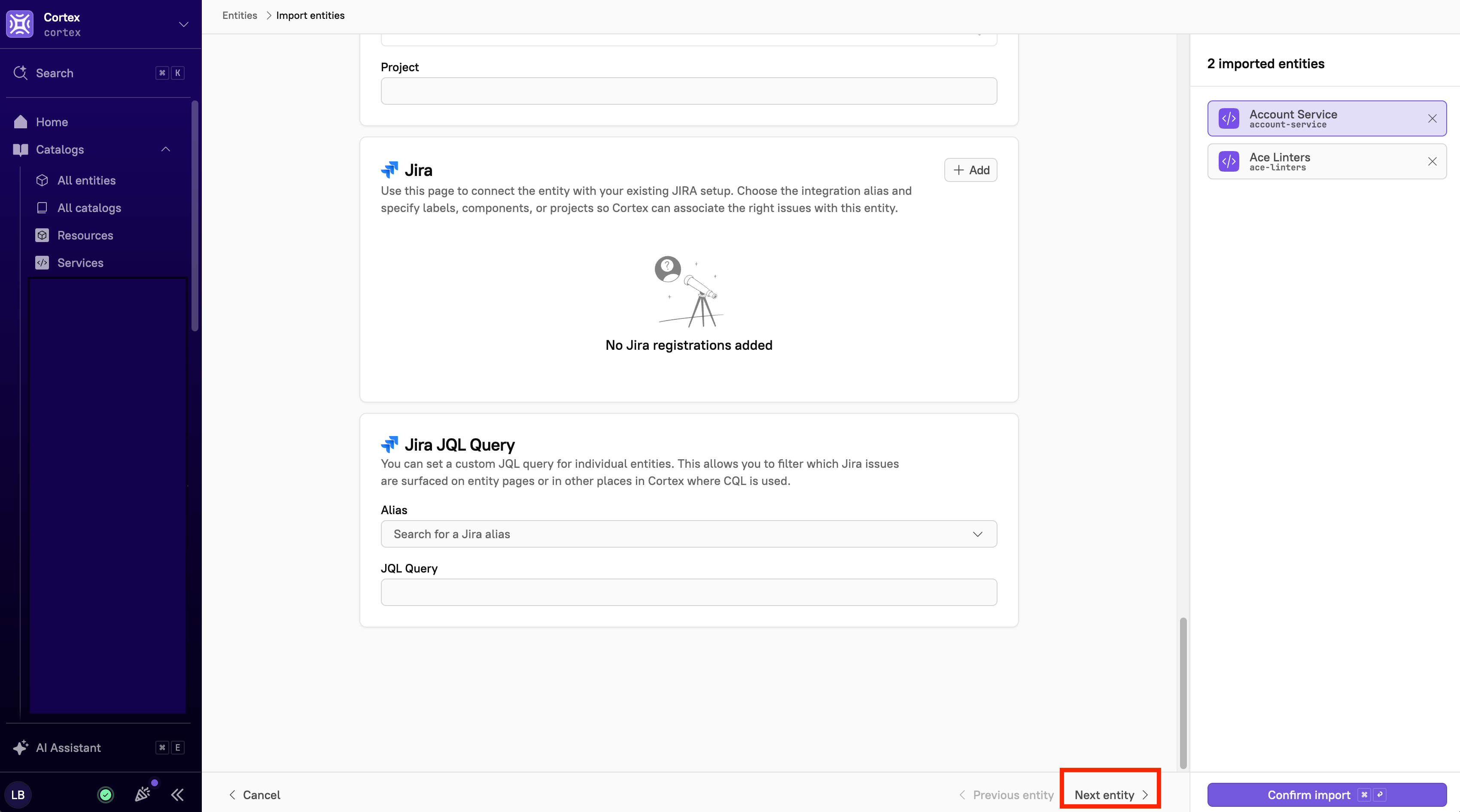
Task: Open the what's new party icon
Action: point(143,794)
